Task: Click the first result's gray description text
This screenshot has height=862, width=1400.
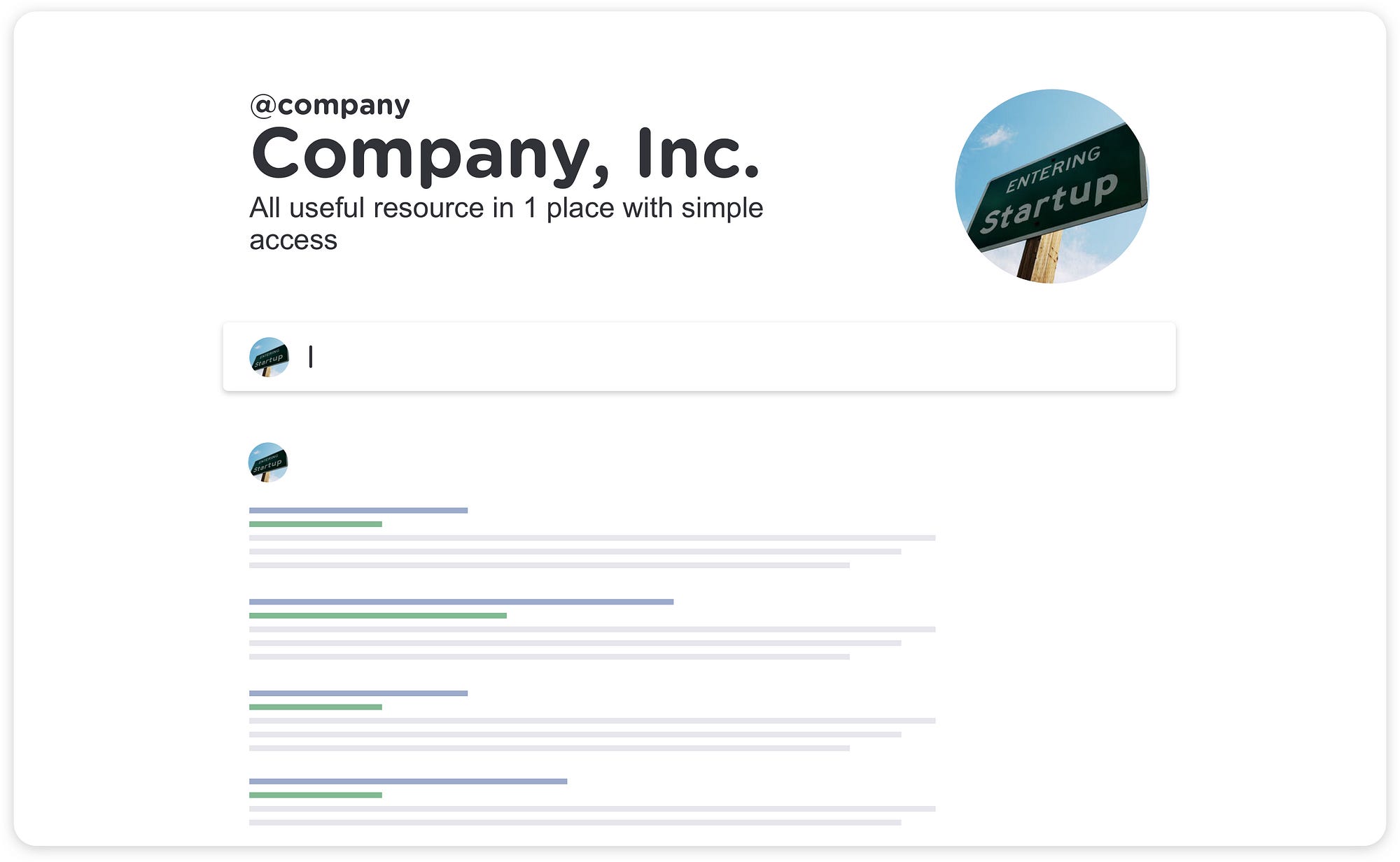Action: tap(592, 551)
